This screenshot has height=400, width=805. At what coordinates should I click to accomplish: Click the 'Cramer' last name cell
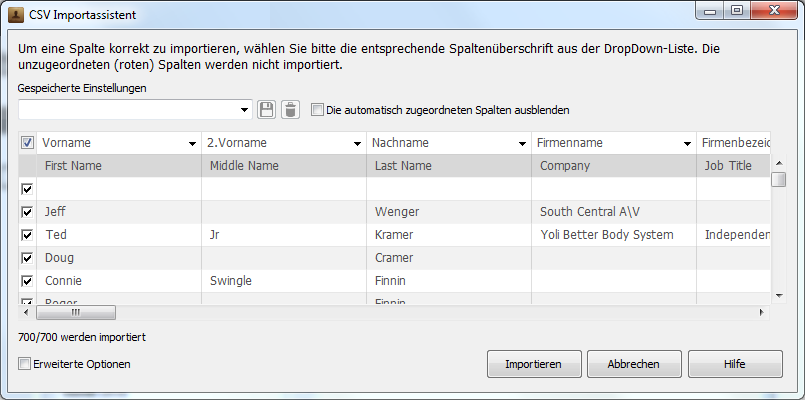[x=449, y=258]
